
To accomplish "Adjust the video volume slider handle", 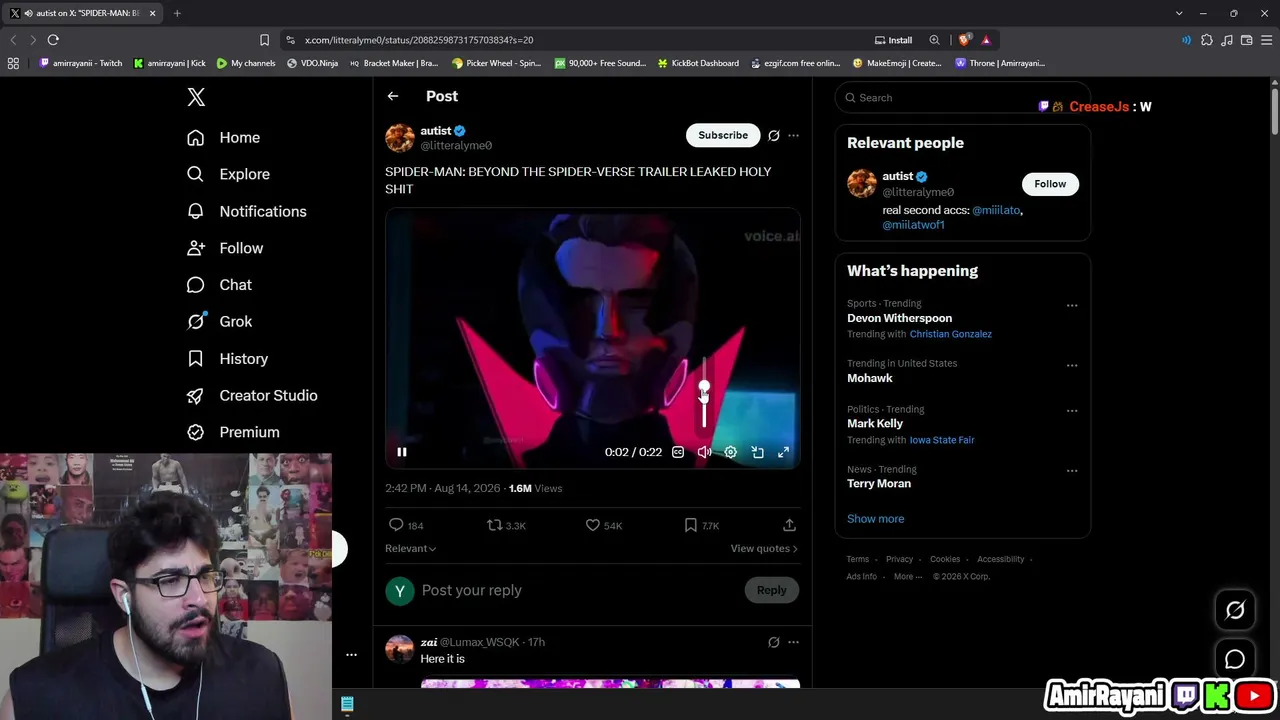I will (x=704, y=387).
